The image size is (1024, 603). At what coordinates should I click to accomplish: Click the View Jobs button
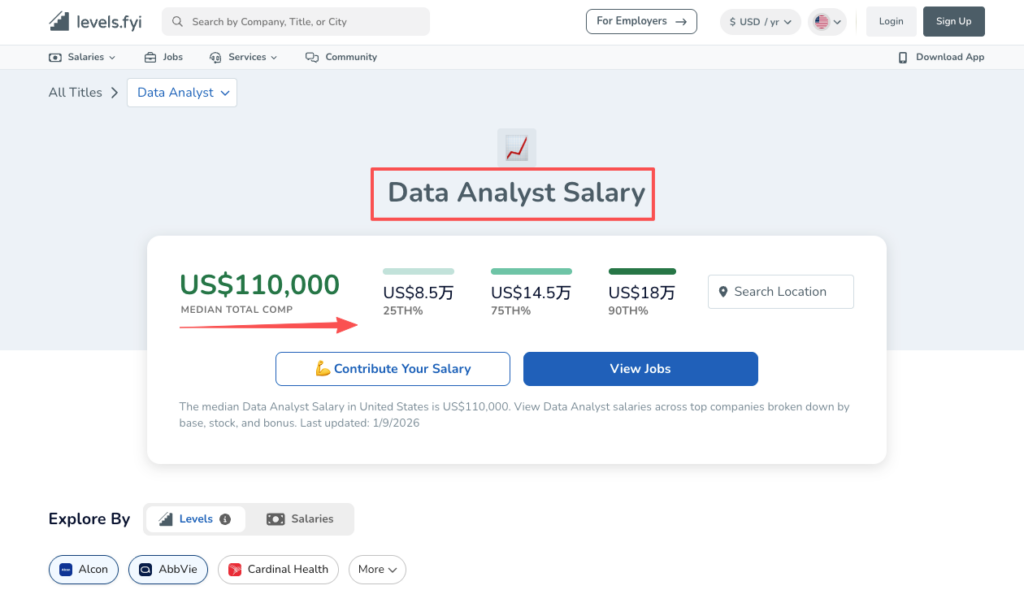640,368
